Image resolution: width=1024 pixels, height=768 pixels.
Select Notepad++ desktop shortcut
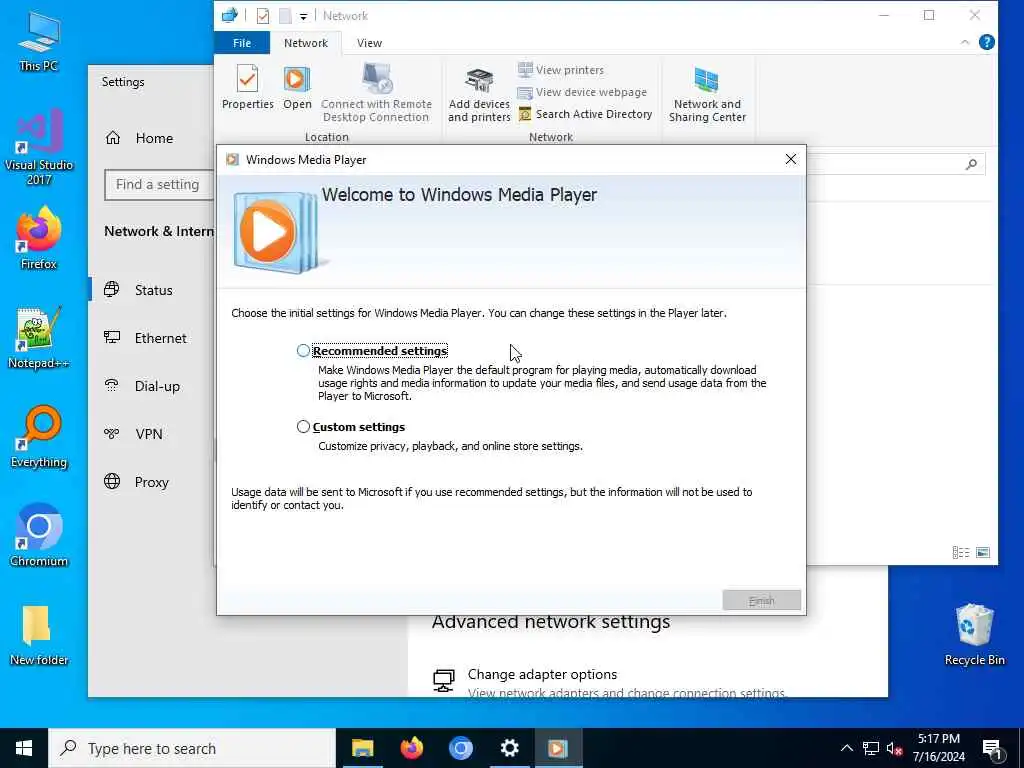click(x=39, y=338)
